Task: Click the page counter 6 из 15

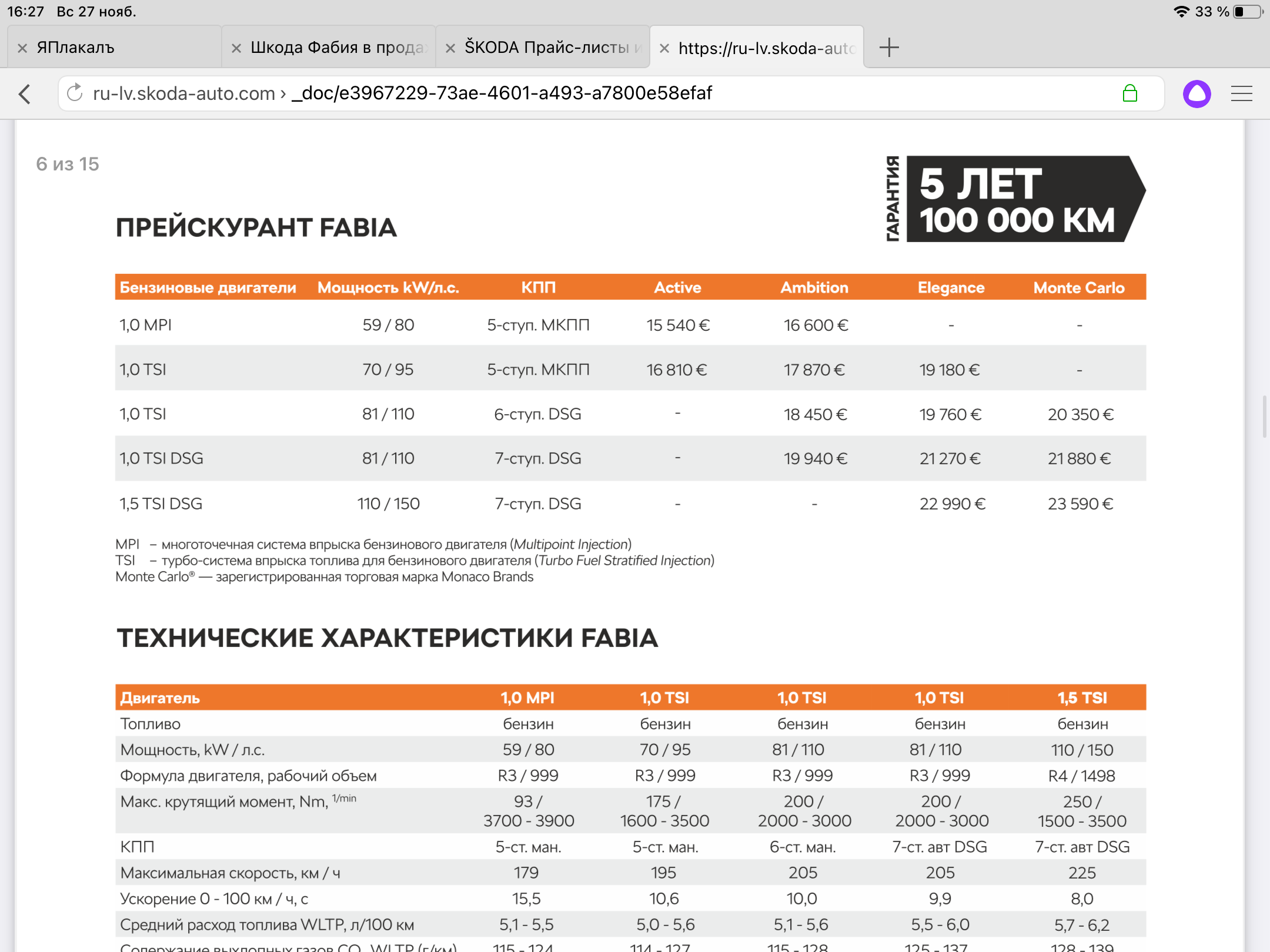Action: (68, 164)
